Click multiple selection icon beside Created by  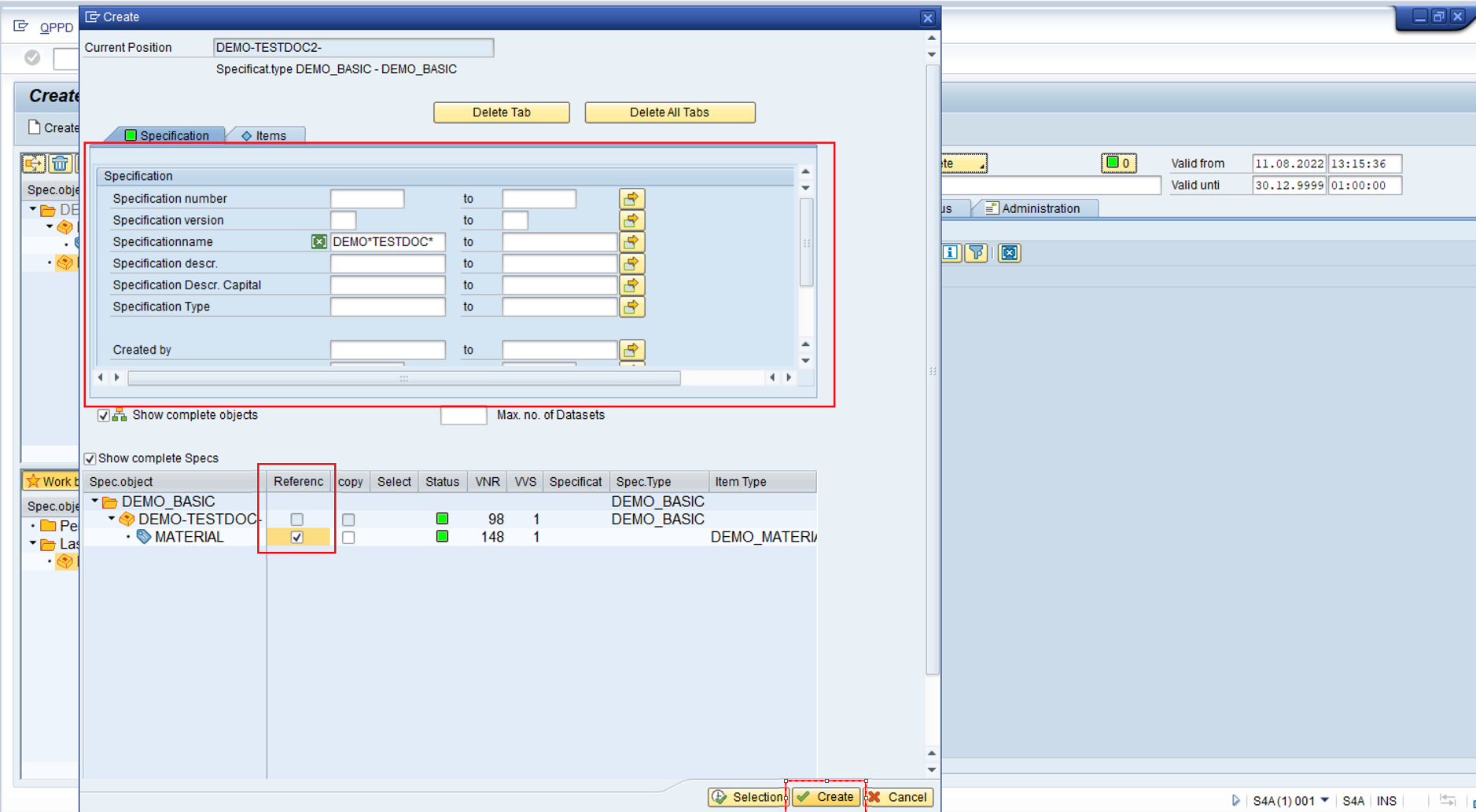tap(631, 350)
